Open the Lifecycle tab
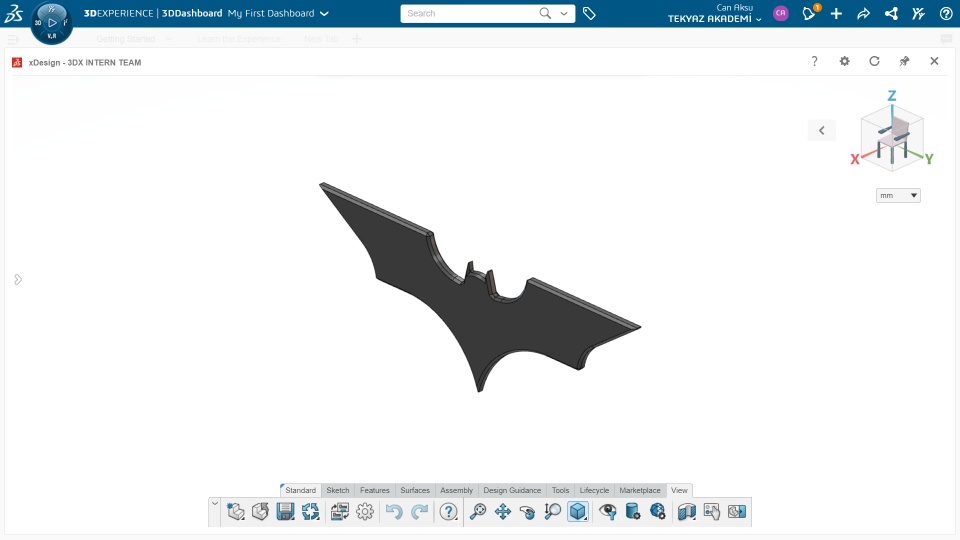960x540 pixels. coord(594,490)
